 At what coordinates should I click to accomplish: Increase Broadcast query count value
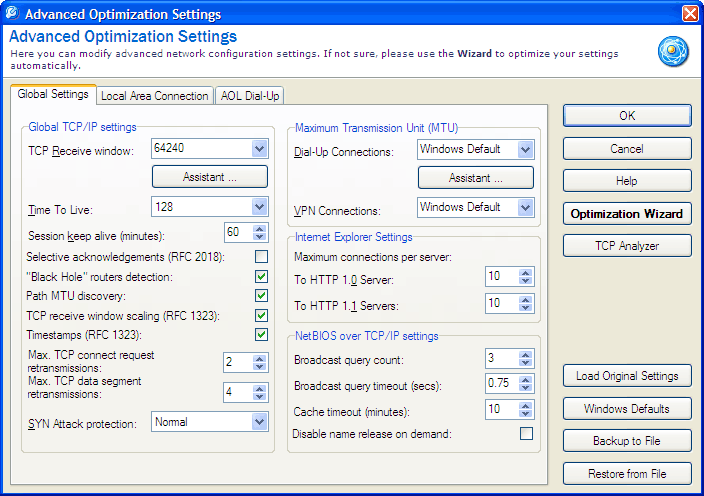(525, 355)
